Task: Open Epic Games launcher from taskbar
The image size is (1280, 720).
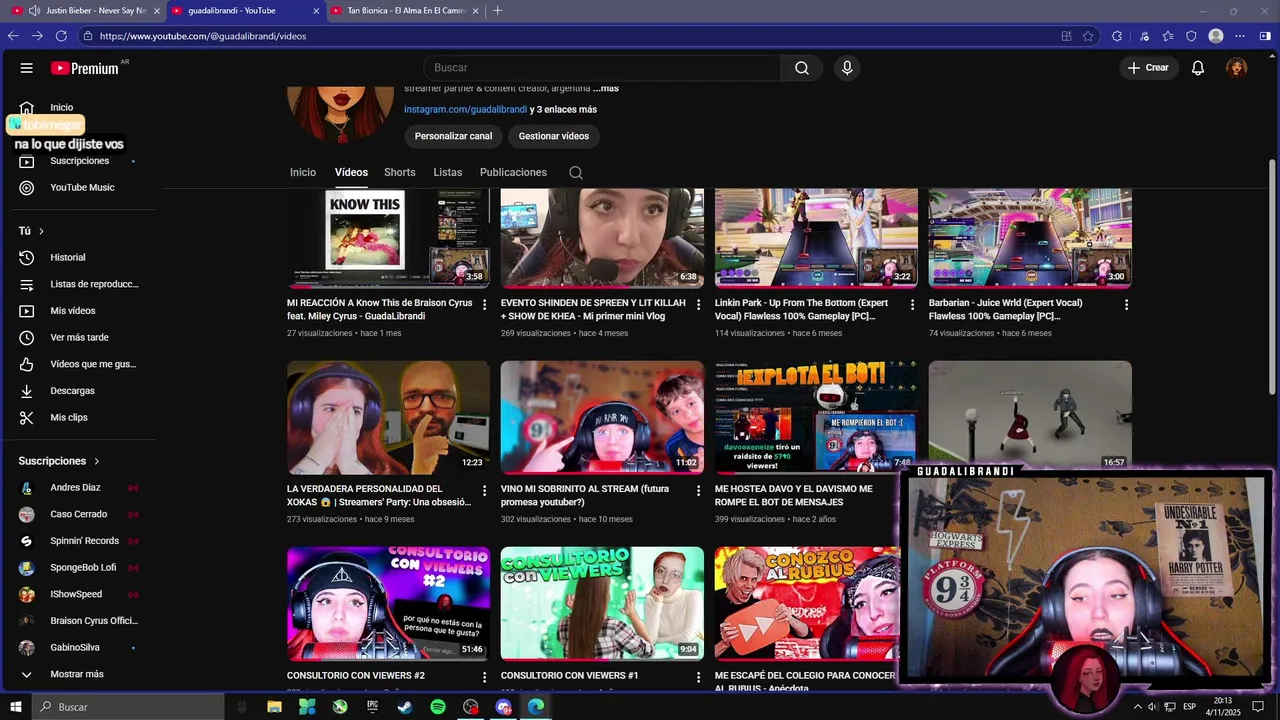Action: [372, 707]
